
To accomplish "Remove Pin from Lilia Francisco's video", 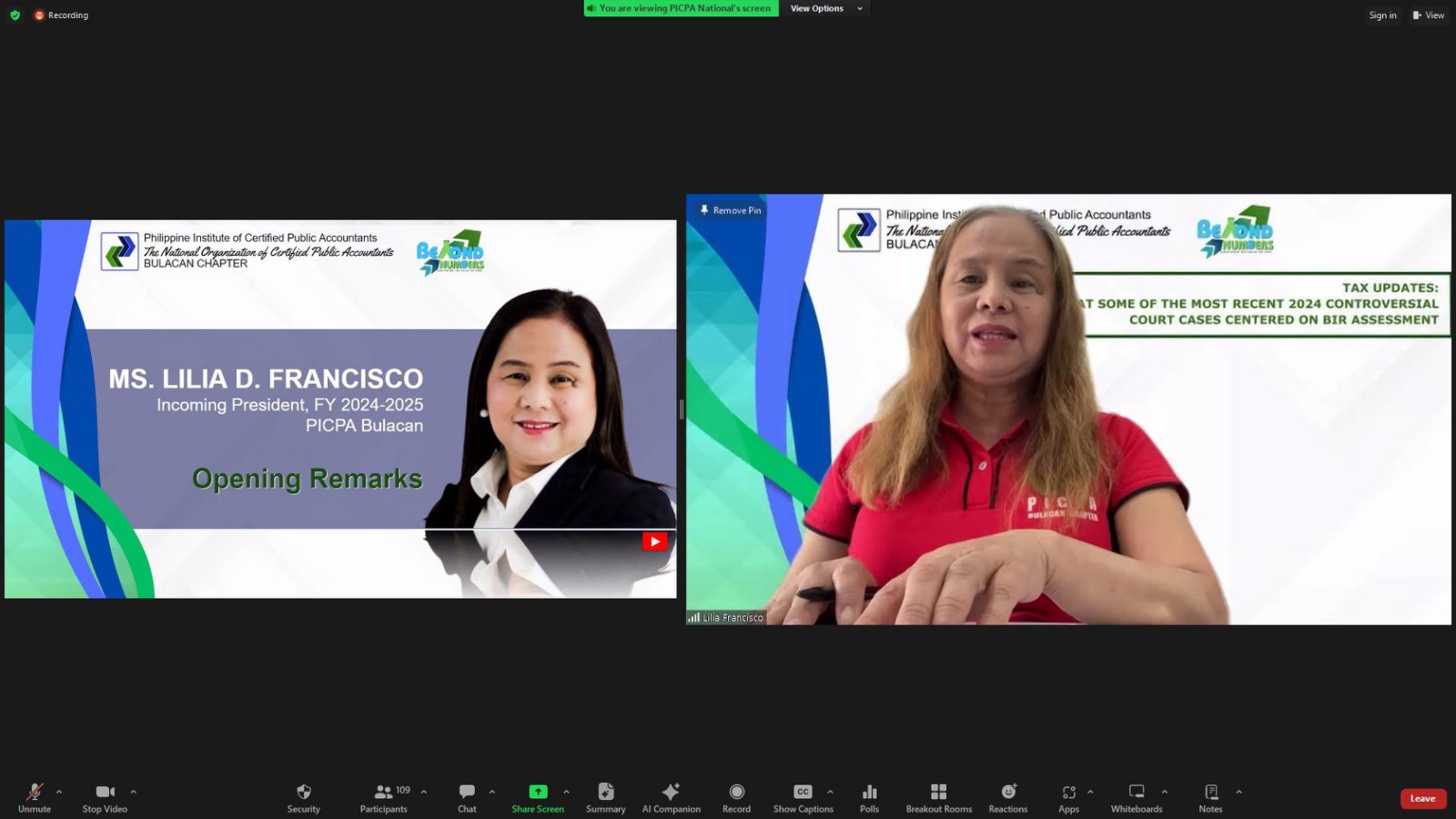I will pyautogui.click(x=731, y=210).
